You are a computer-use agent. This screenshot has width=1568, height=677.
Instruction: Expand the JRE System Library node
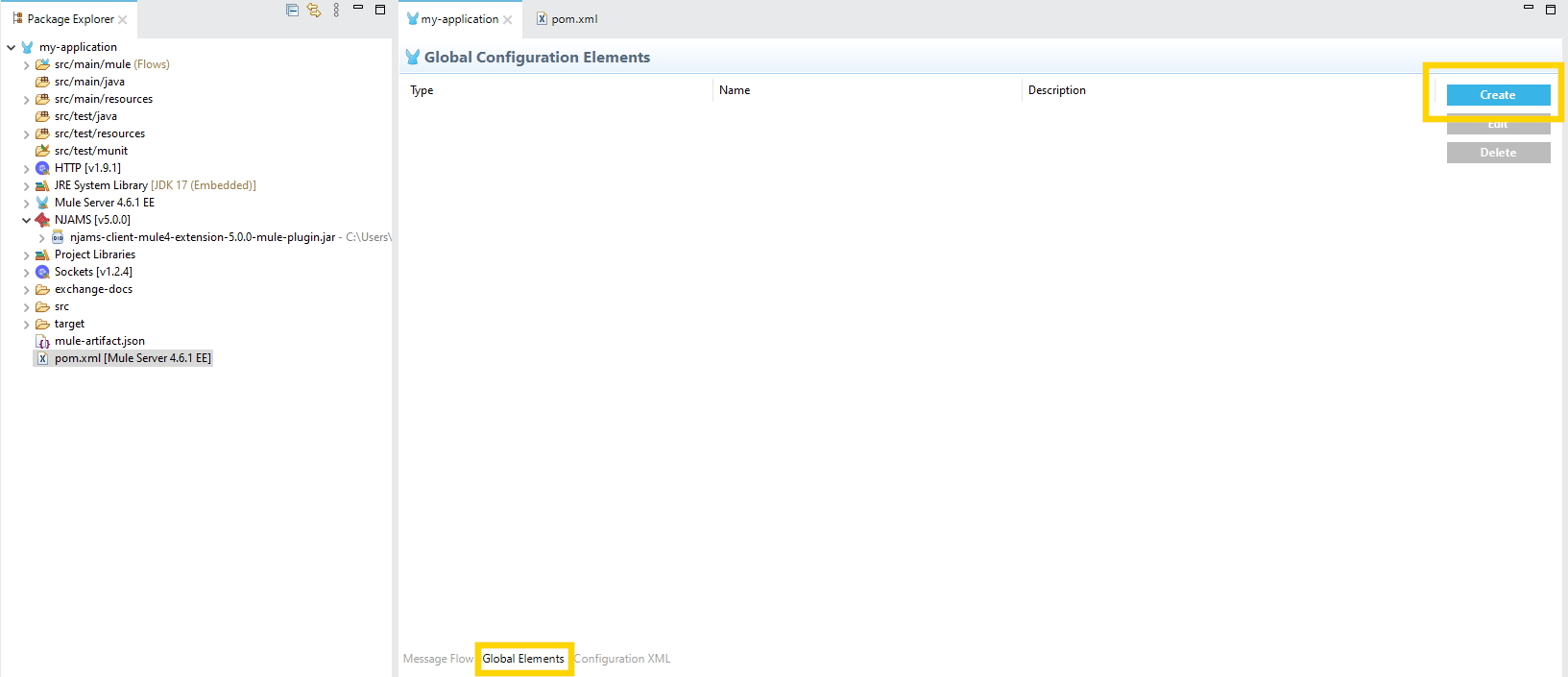(26, 186)
